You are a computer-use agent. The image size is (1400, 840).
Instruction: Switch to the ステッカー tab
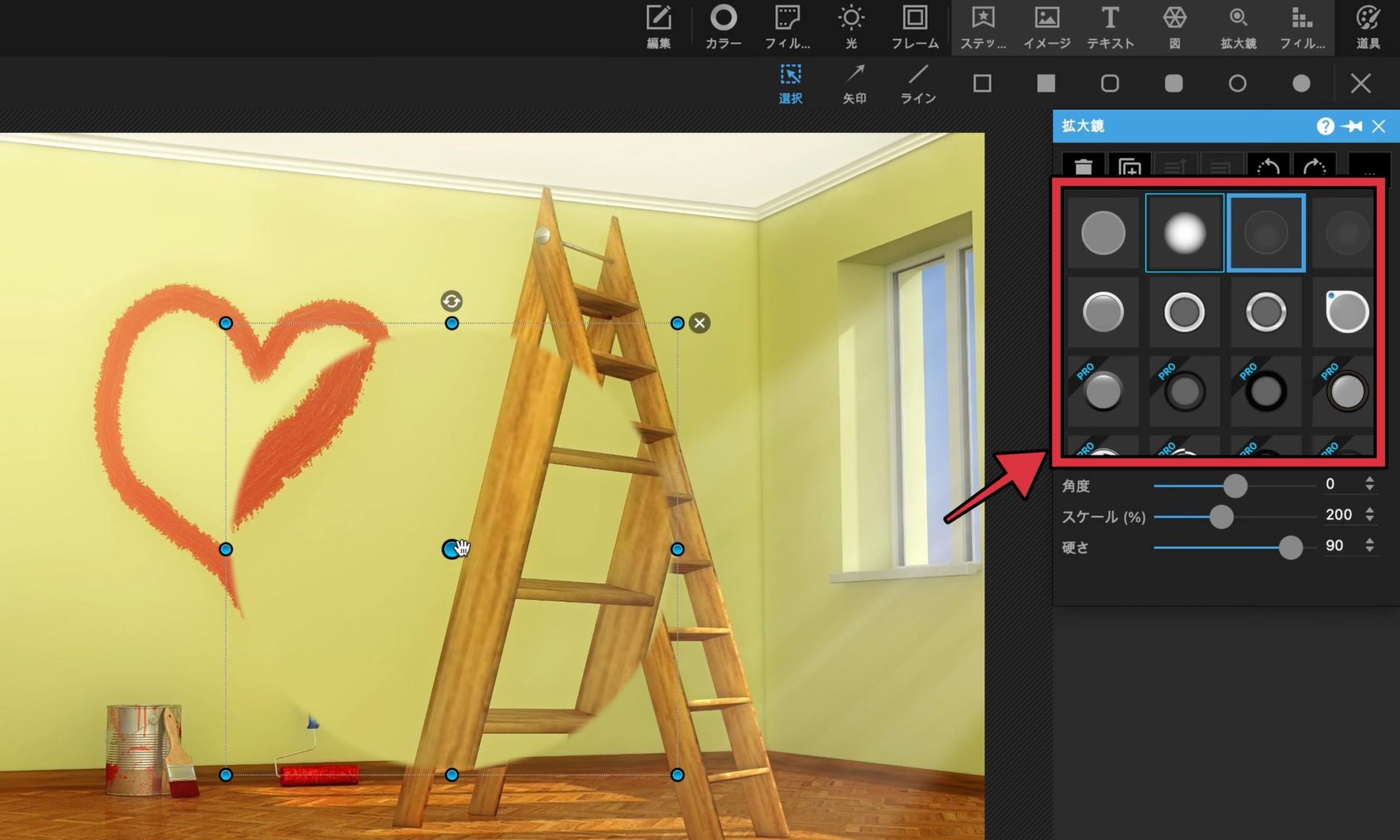[x=982, y=27]
